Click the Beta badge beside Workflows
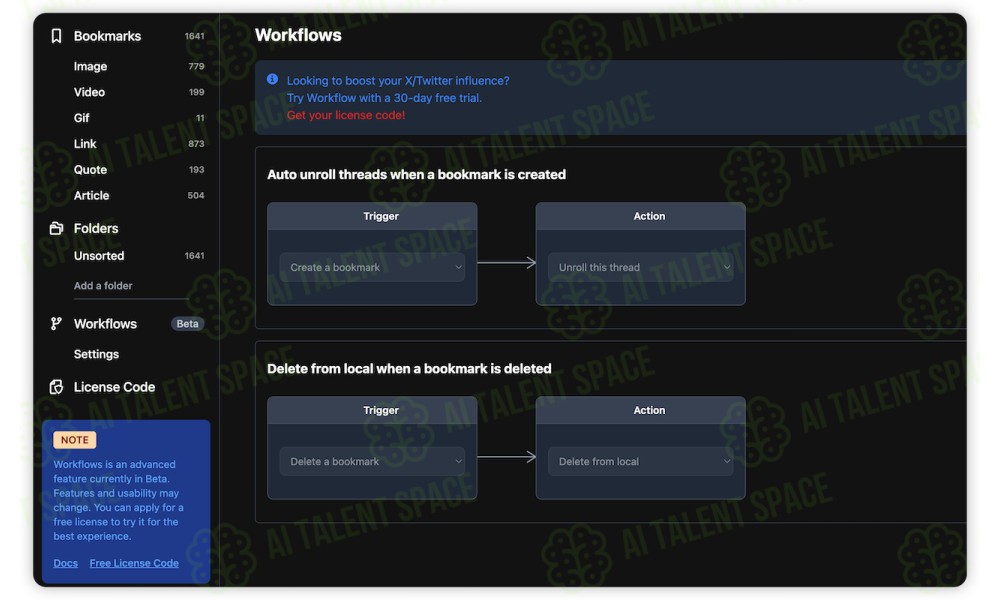 187,324
